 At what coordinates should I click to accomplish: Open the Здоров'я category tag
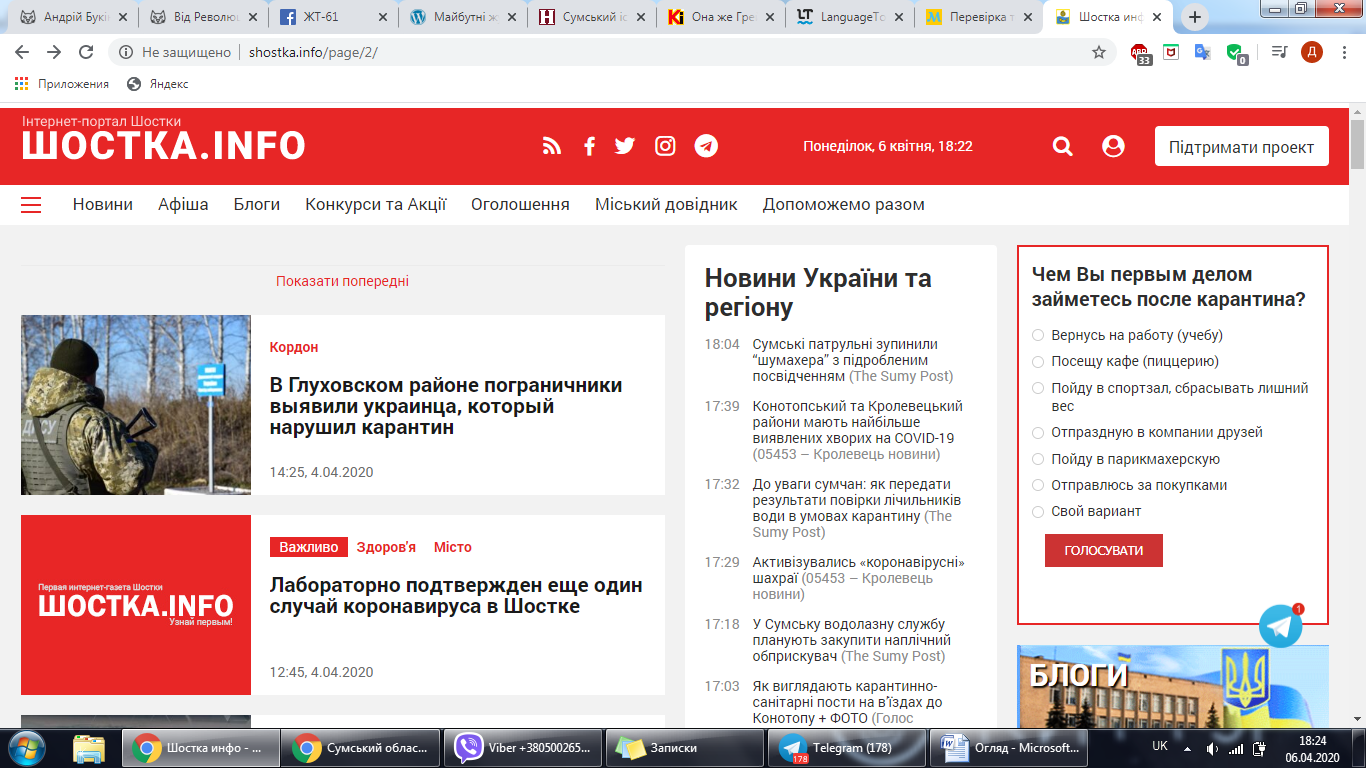(x=386, y=547)
